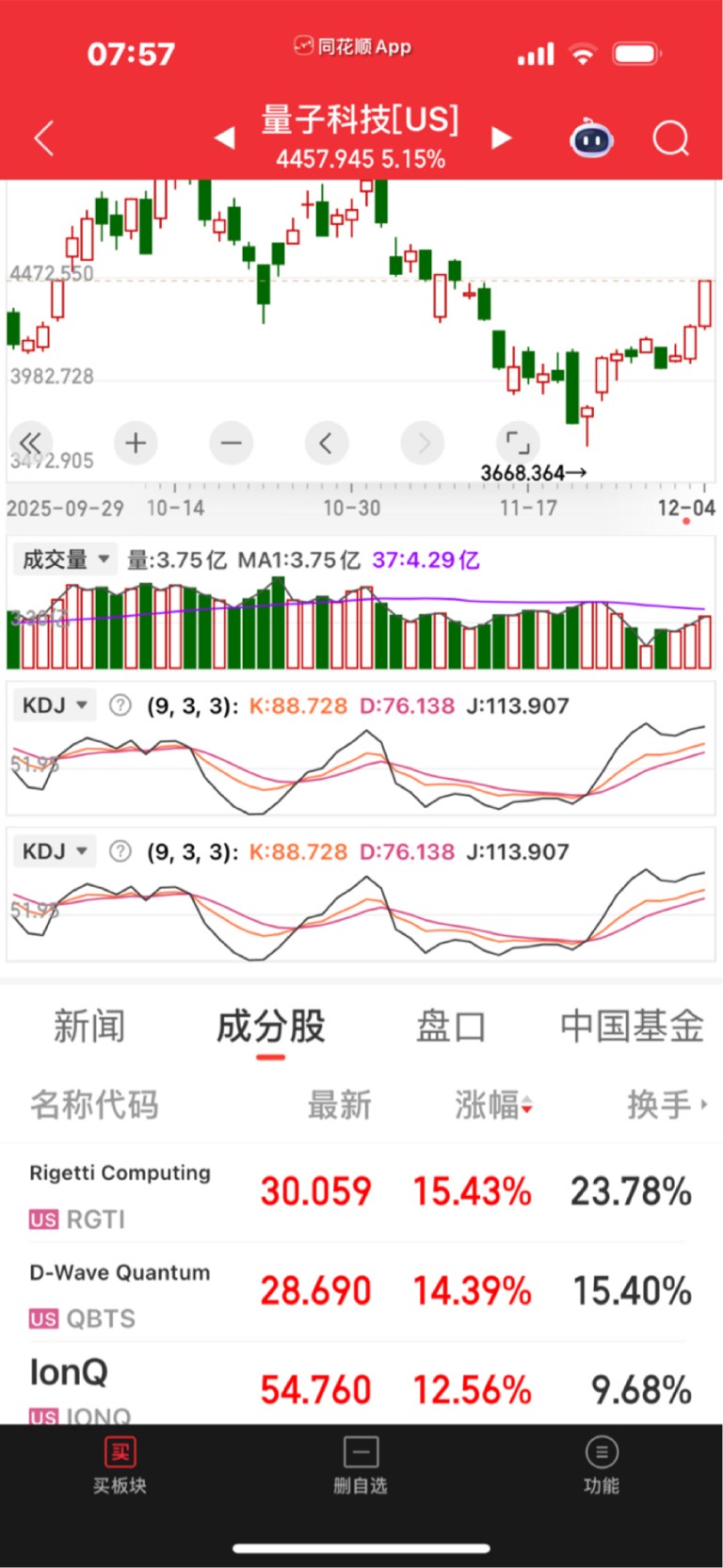723x1568 pixels.
Task: Open the first KDJ indicator dropdown
Action: pyautogui.click(x=55, y=705)
